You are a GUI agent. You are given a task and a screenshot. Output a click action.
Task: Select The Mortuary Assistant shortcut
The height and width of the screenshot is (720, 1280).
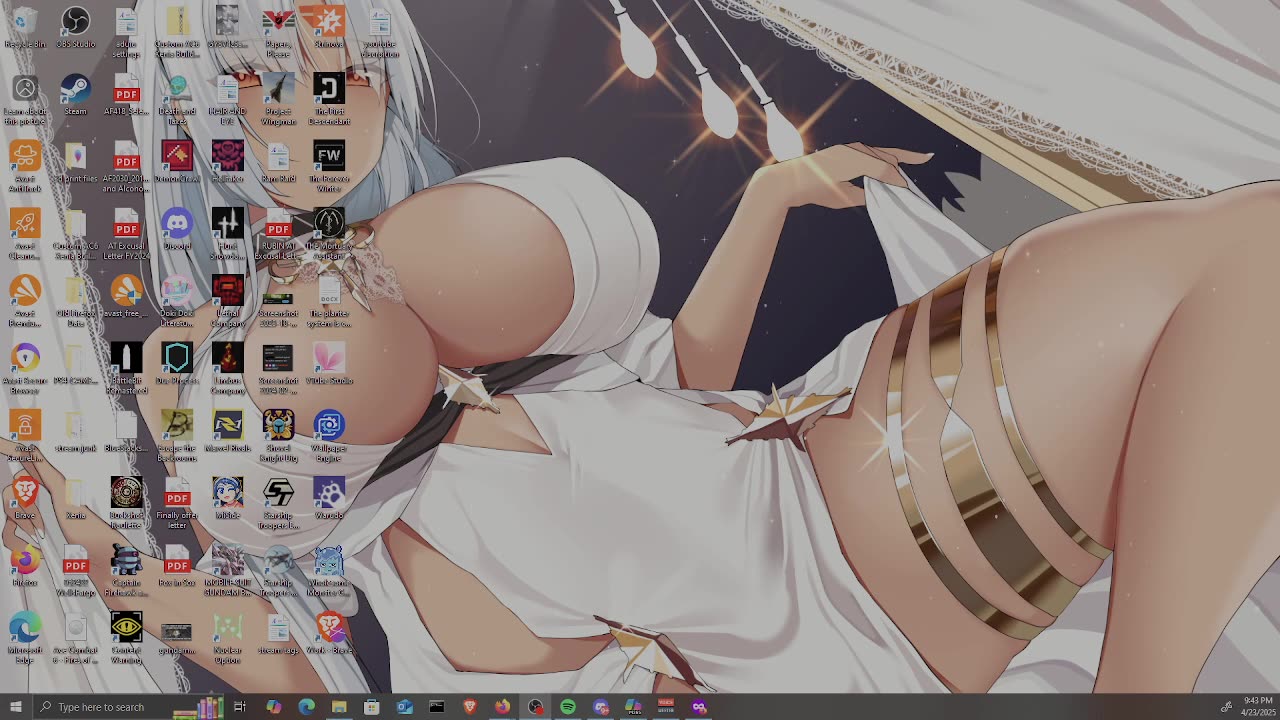pyautogui.click(x=329, y=235)
